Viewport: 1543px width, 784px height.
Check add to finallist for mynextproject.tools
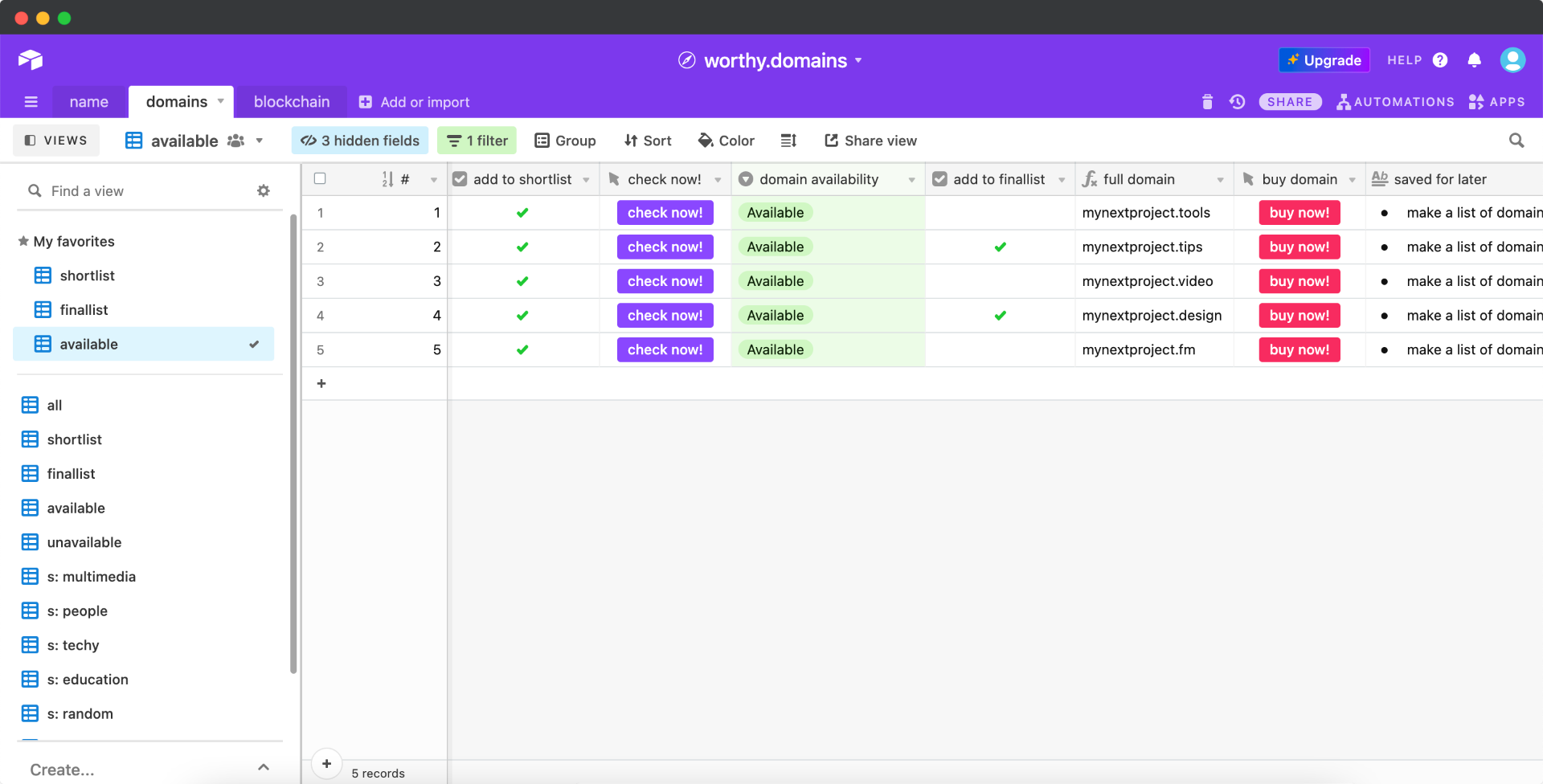1000,213
